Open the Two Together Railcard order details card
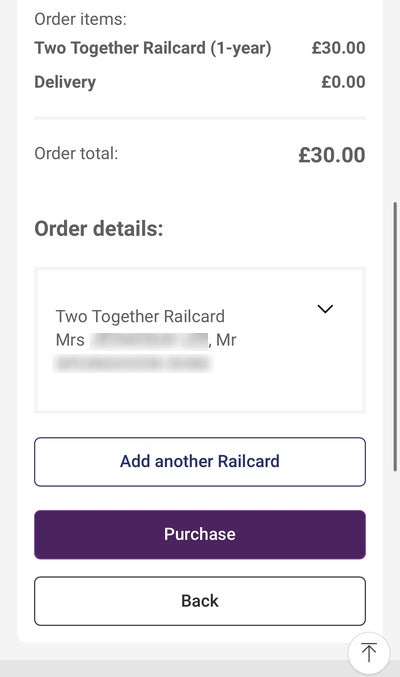 coord(200,340)
